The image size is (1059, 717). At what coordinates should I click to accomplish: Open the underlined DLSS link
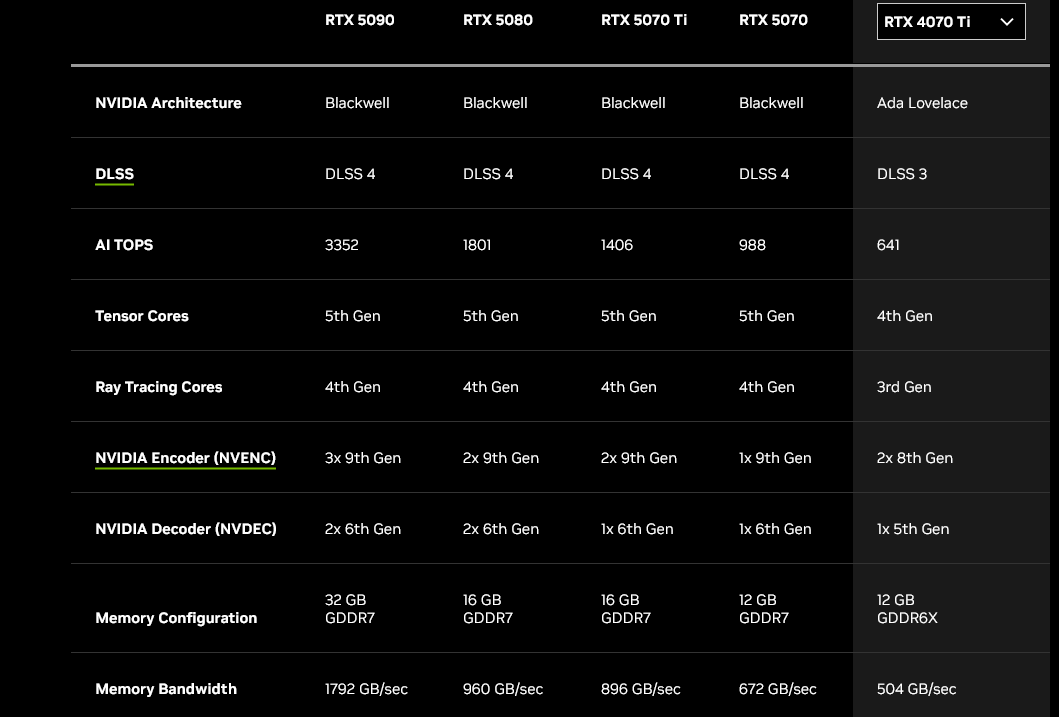point(114,174)
